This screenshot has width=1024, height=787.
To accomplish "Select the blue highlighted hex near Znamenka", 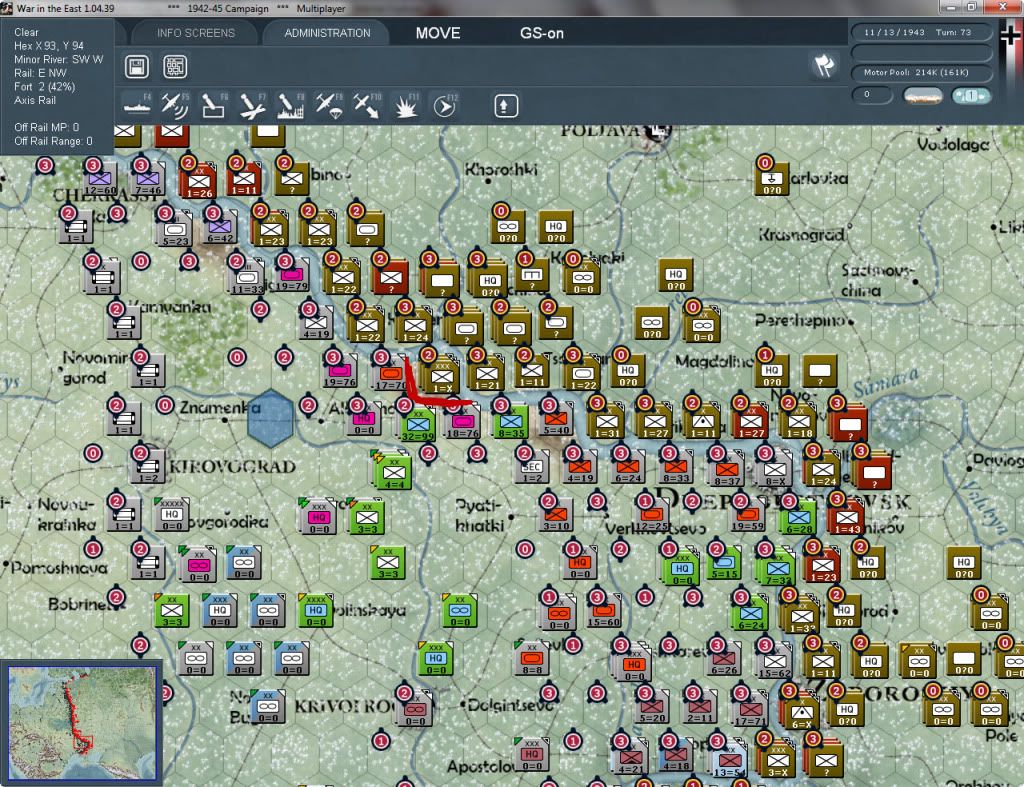I will (270, 419).
